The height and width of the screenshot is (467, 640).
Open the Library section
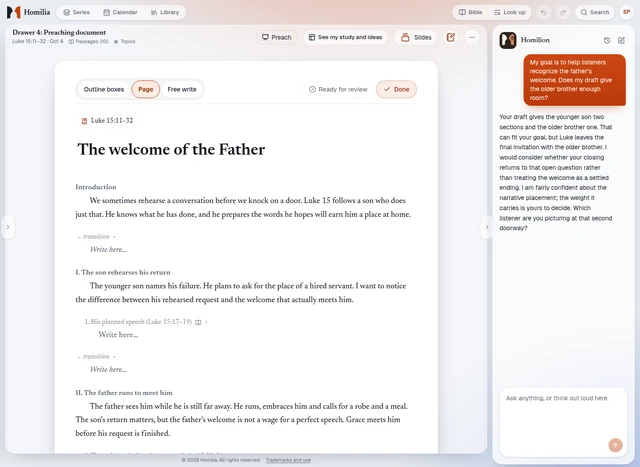pyautogui.click(x=165, y=12)
